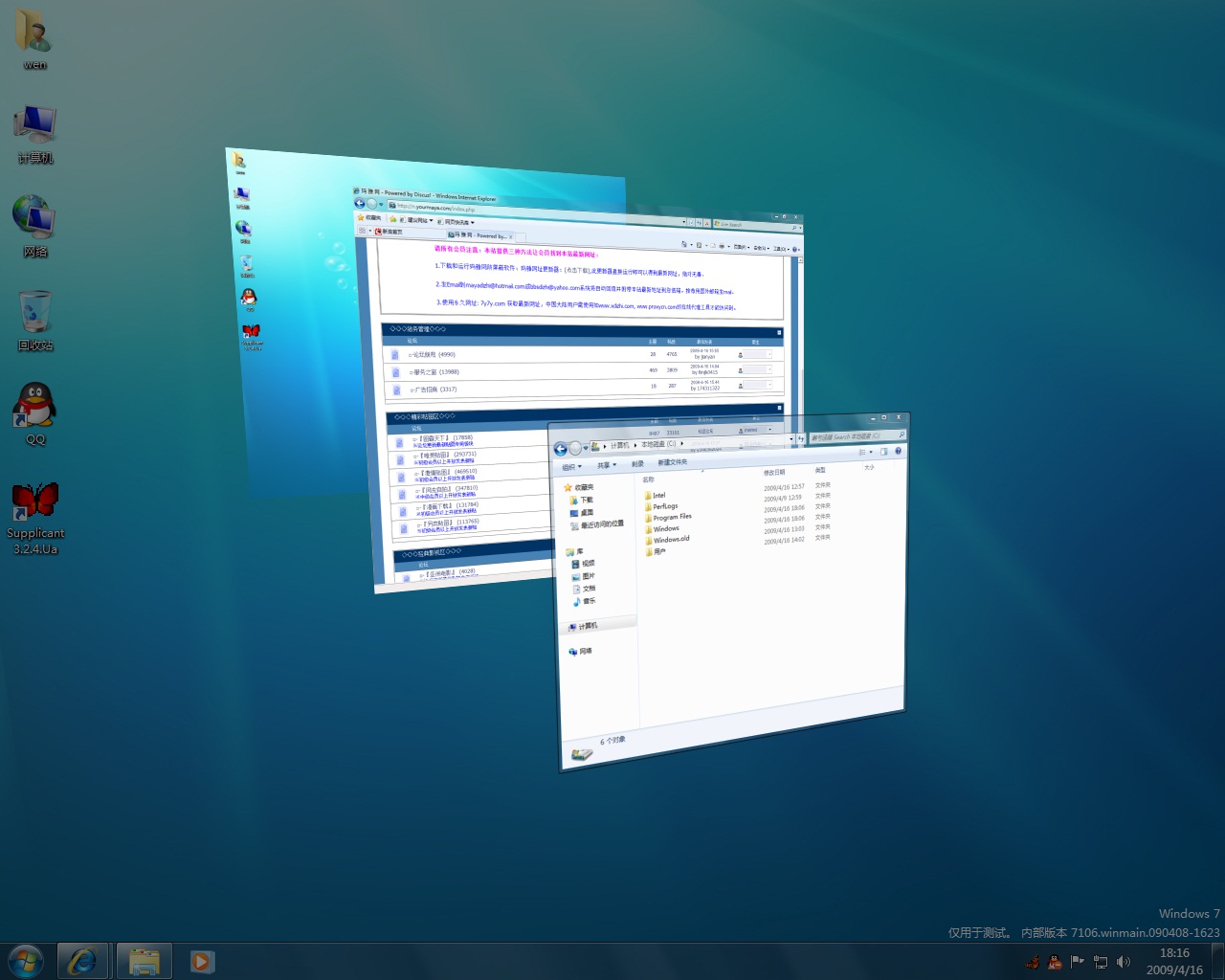Open the 回收站 recycle bin icon
The height and width of the screenshot is (980, 1225).
pos(34,321)
